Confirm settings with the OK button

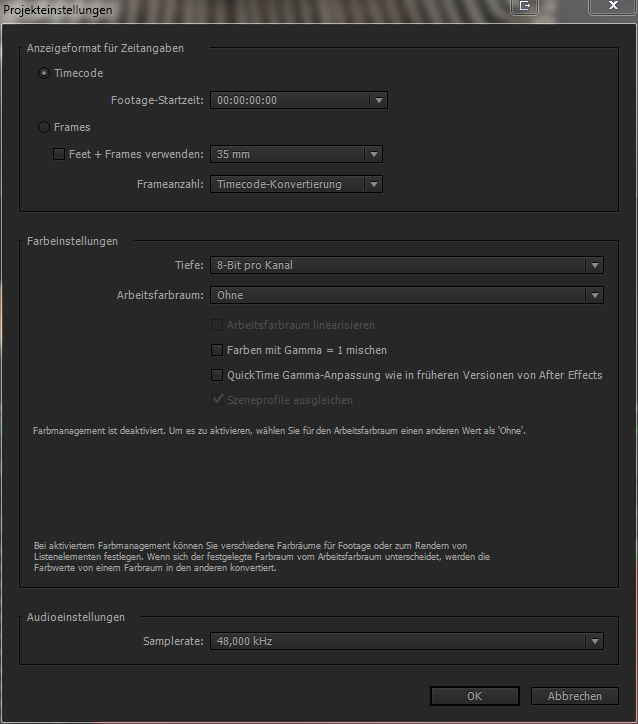point(475,696)
